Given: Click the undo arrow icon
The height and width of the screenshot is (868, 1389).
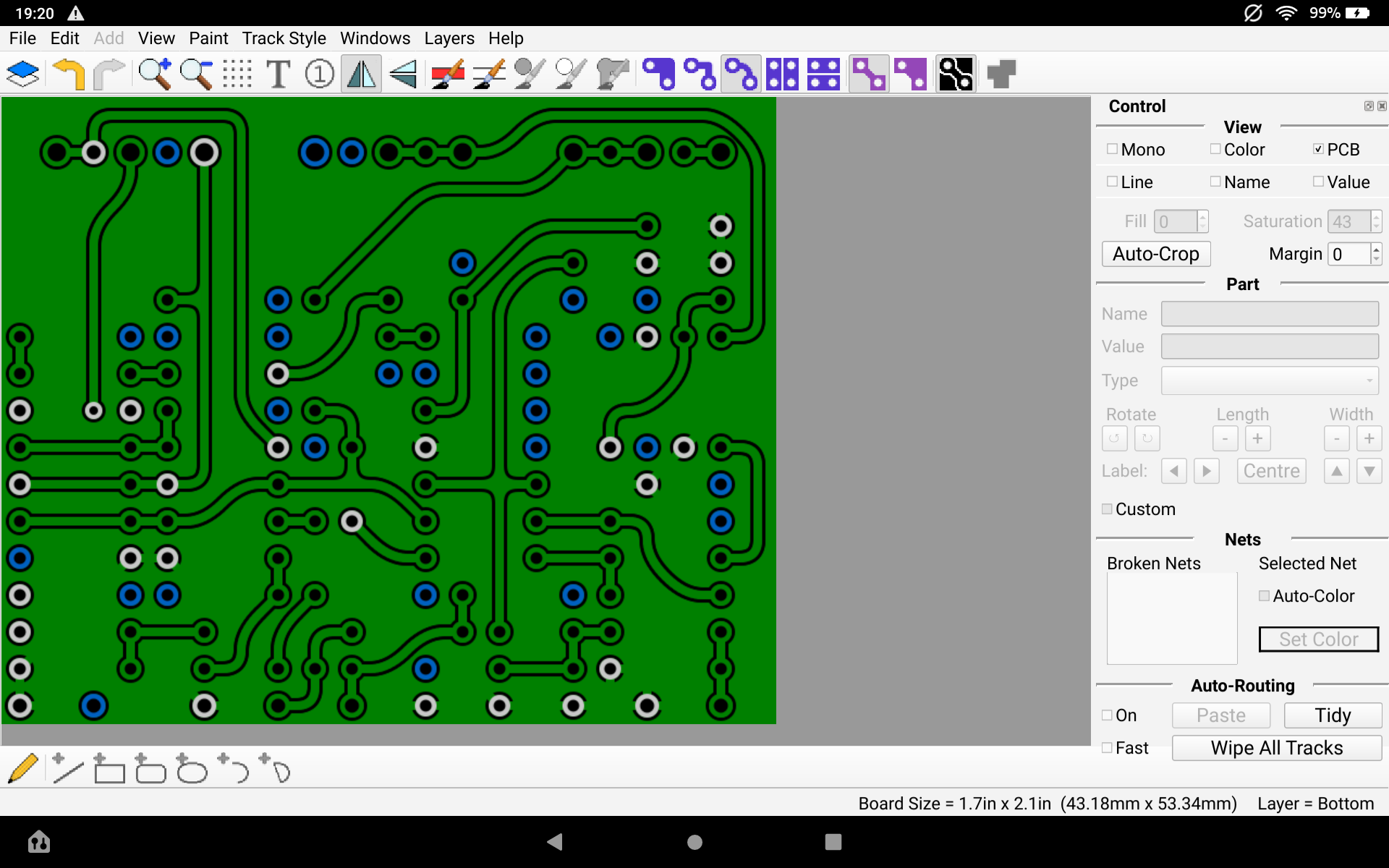Looking at the screenshot, I should click(x=69, y=74).
